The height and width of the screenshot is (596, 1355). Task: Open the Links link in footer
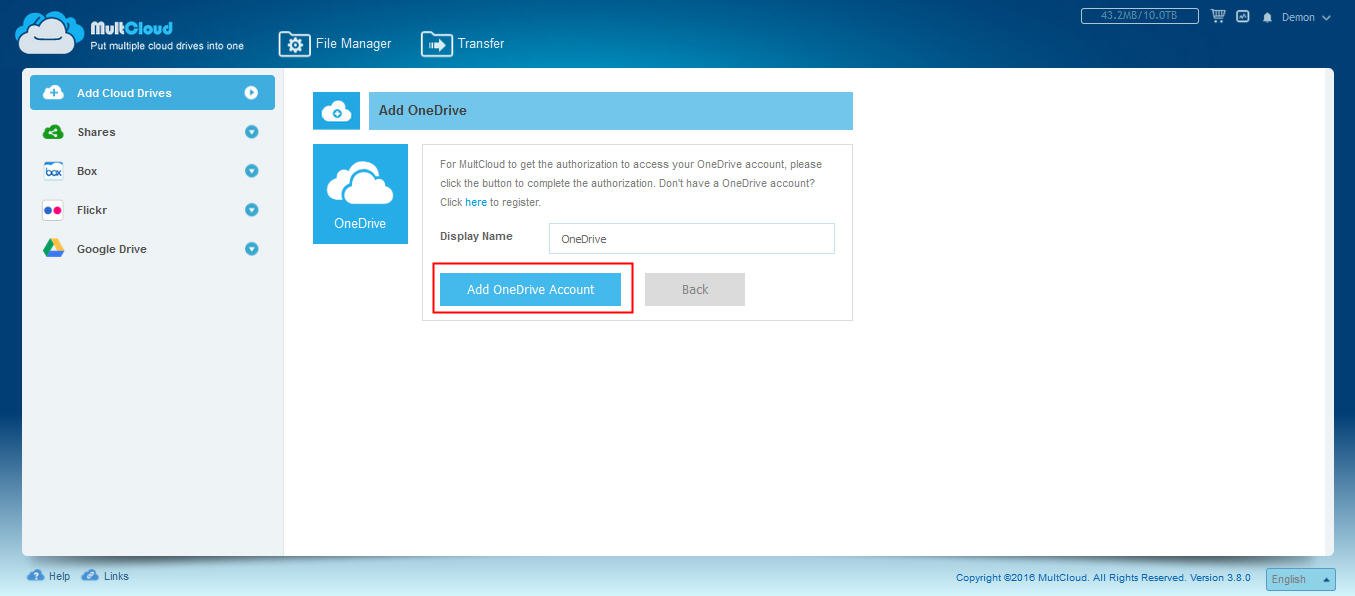point(116,576)
